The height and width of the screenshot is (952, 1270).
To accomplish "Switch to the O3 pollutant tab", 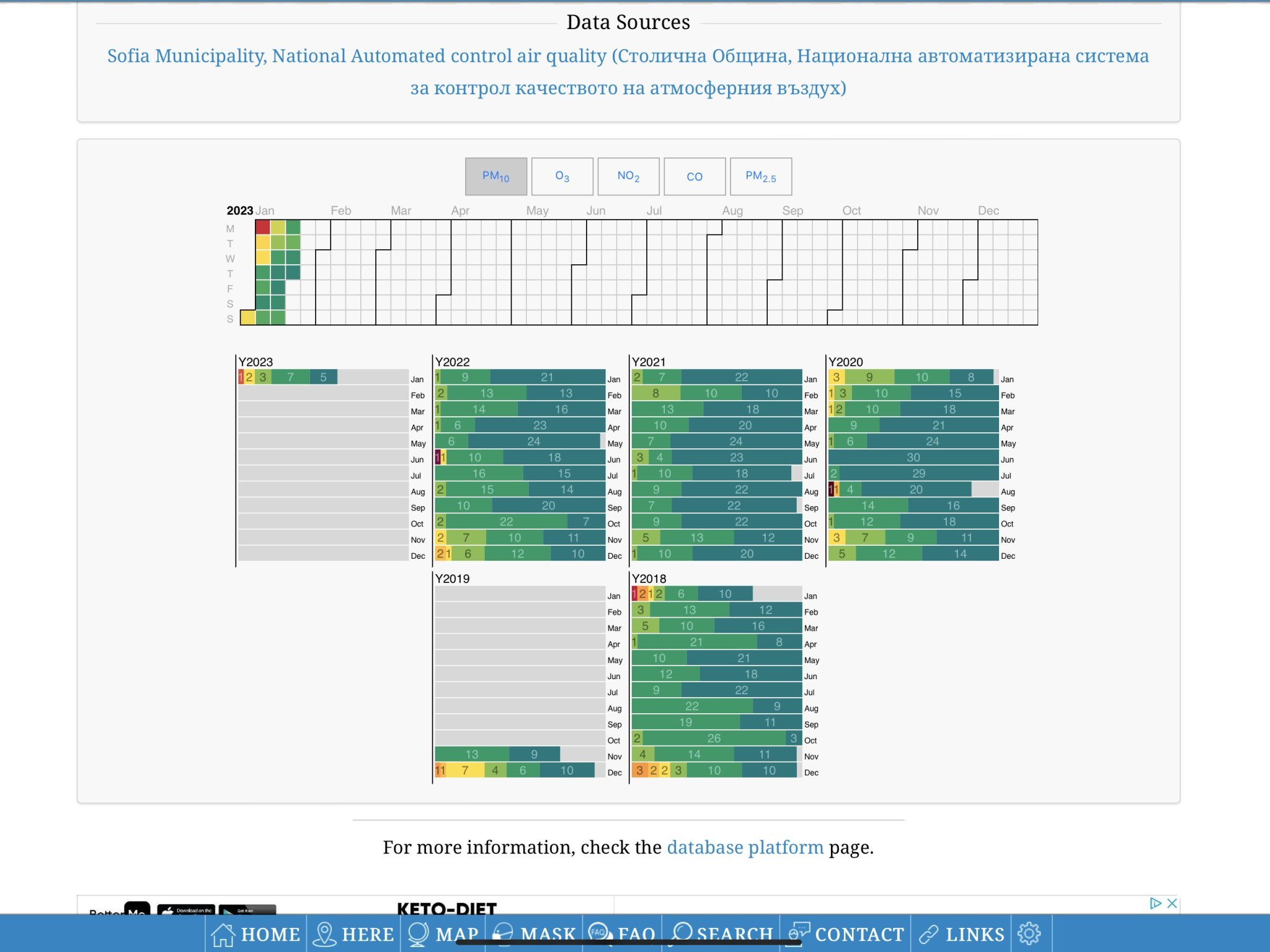I will 562,177.
